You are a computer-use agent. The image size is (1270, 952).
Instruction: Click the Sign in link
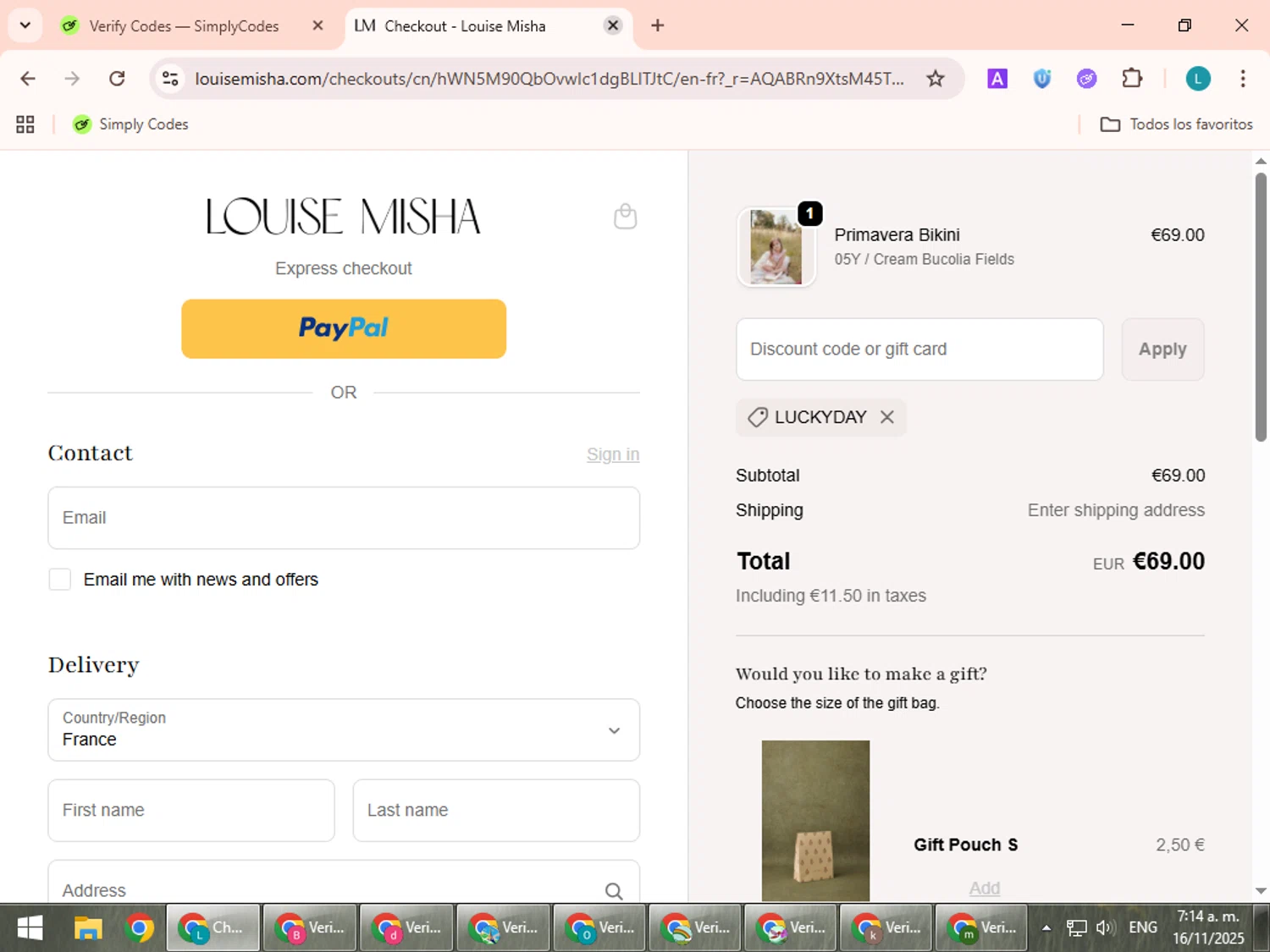coord(613,454)
